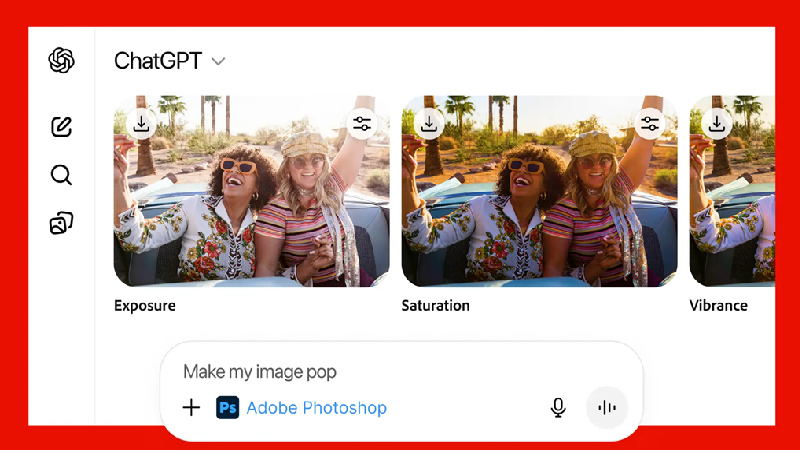This screenshot has width=800, height=450.
Task: Click the plus attach button
Action: click(191, 408)
